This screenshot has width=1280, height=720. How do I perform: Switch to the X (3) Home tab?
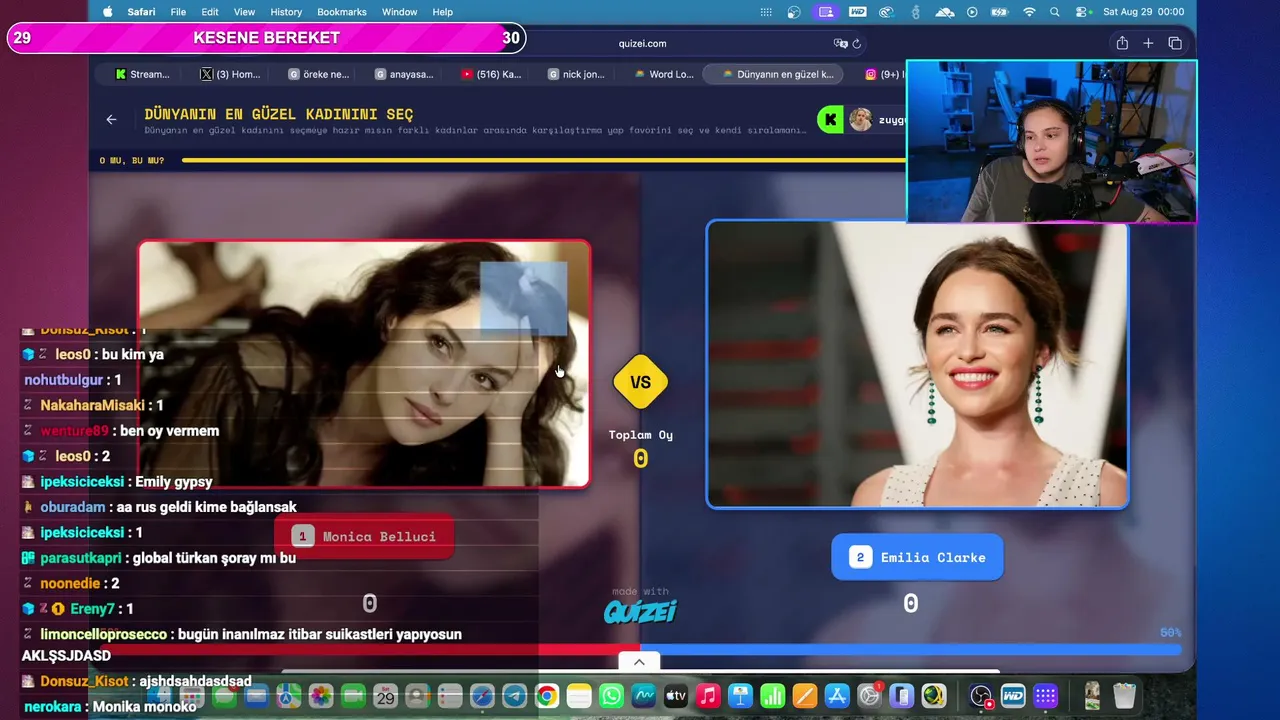click(x=230, y=74)
